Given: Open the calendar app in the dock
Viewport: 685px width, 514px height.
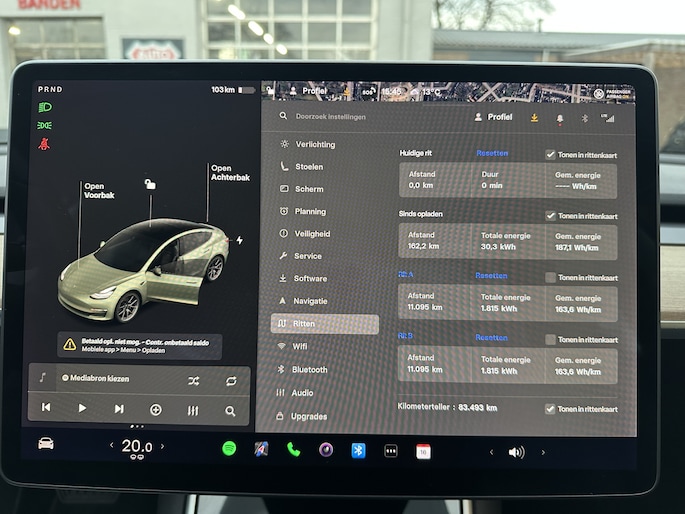Looking at the screenshot, I should tap(423, 450).
